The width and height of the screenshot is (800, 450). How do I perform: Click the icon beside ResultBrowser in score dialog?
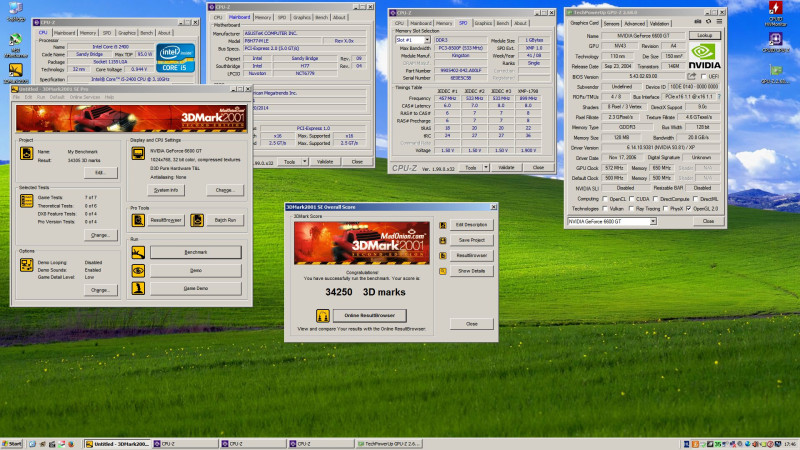click(x=442, y=256)
